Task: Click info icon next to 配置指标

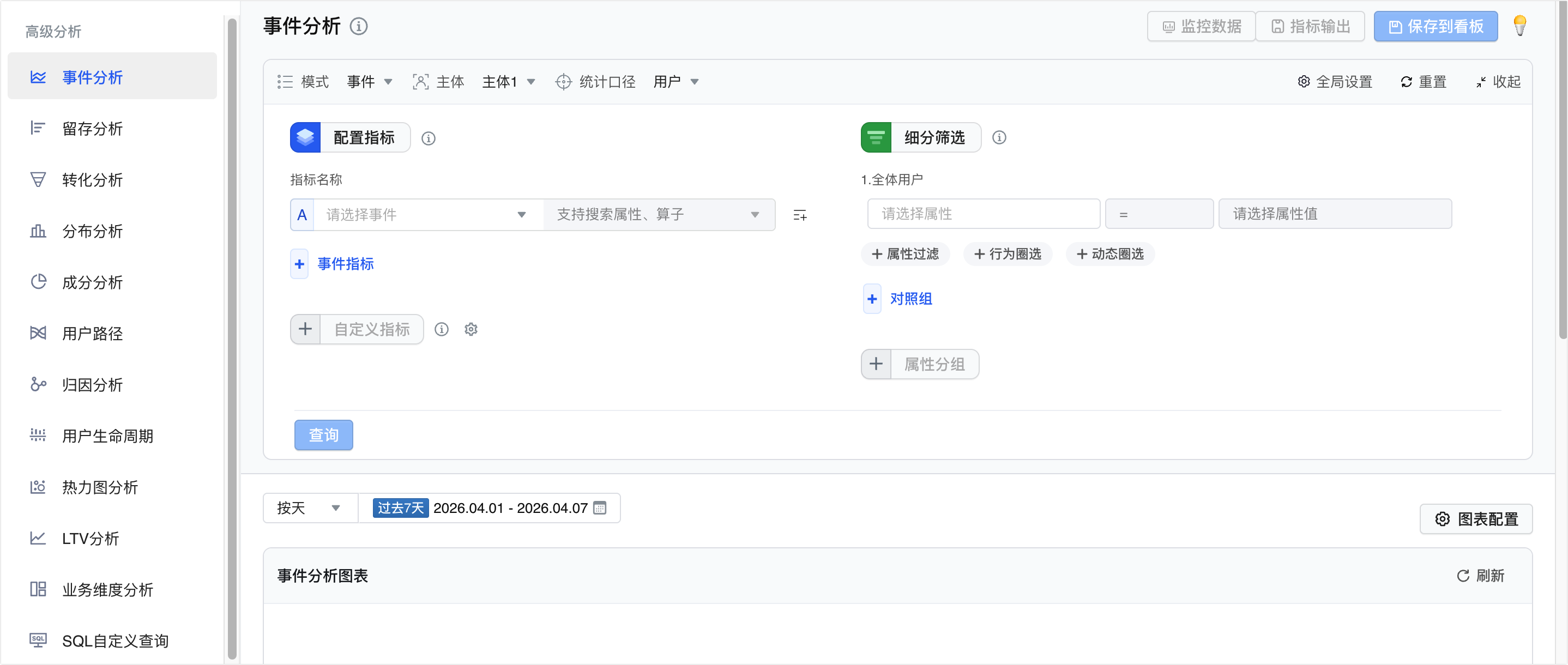Action: [x=429, y=138]
